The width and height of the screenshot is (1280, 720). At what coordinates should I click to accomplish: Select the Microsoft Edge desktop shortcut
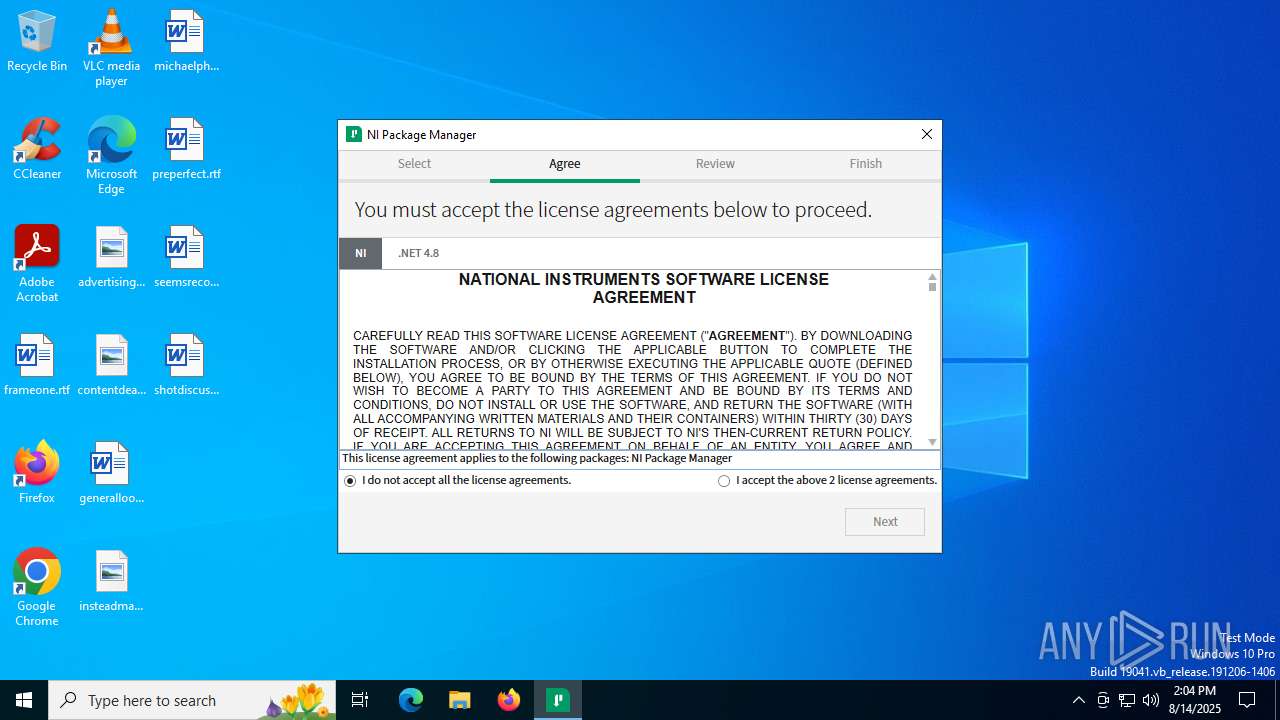(111, 156)
